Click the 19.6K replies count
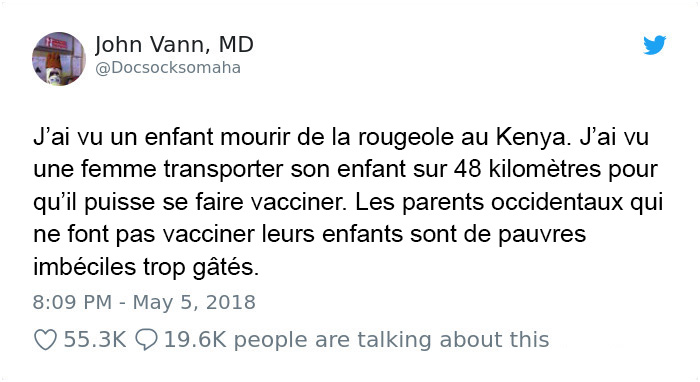700x382 pixels. point(196,340)
